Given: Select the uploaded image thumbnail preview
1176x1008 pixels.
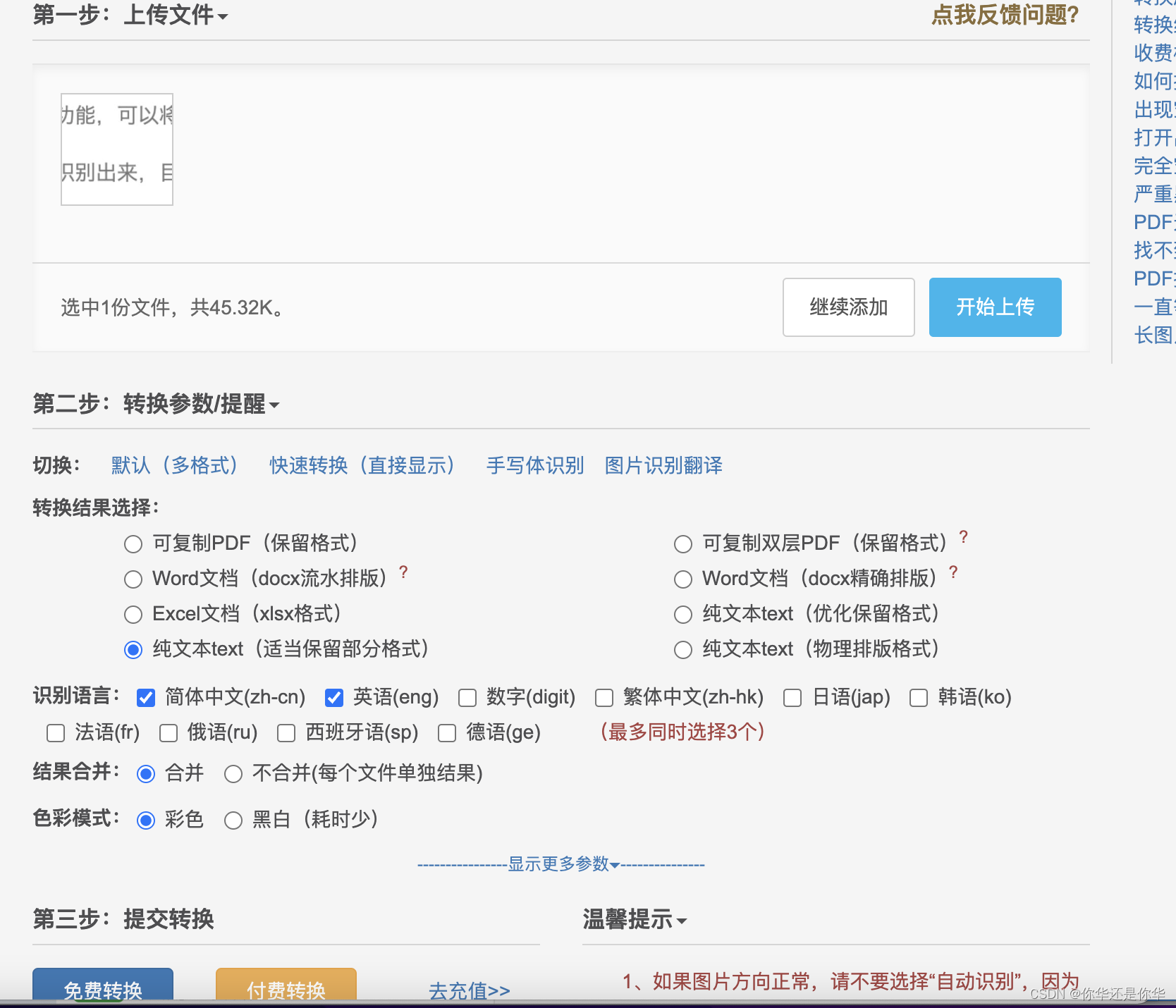Looking at the screenshot, I should (x=116, y=149).
